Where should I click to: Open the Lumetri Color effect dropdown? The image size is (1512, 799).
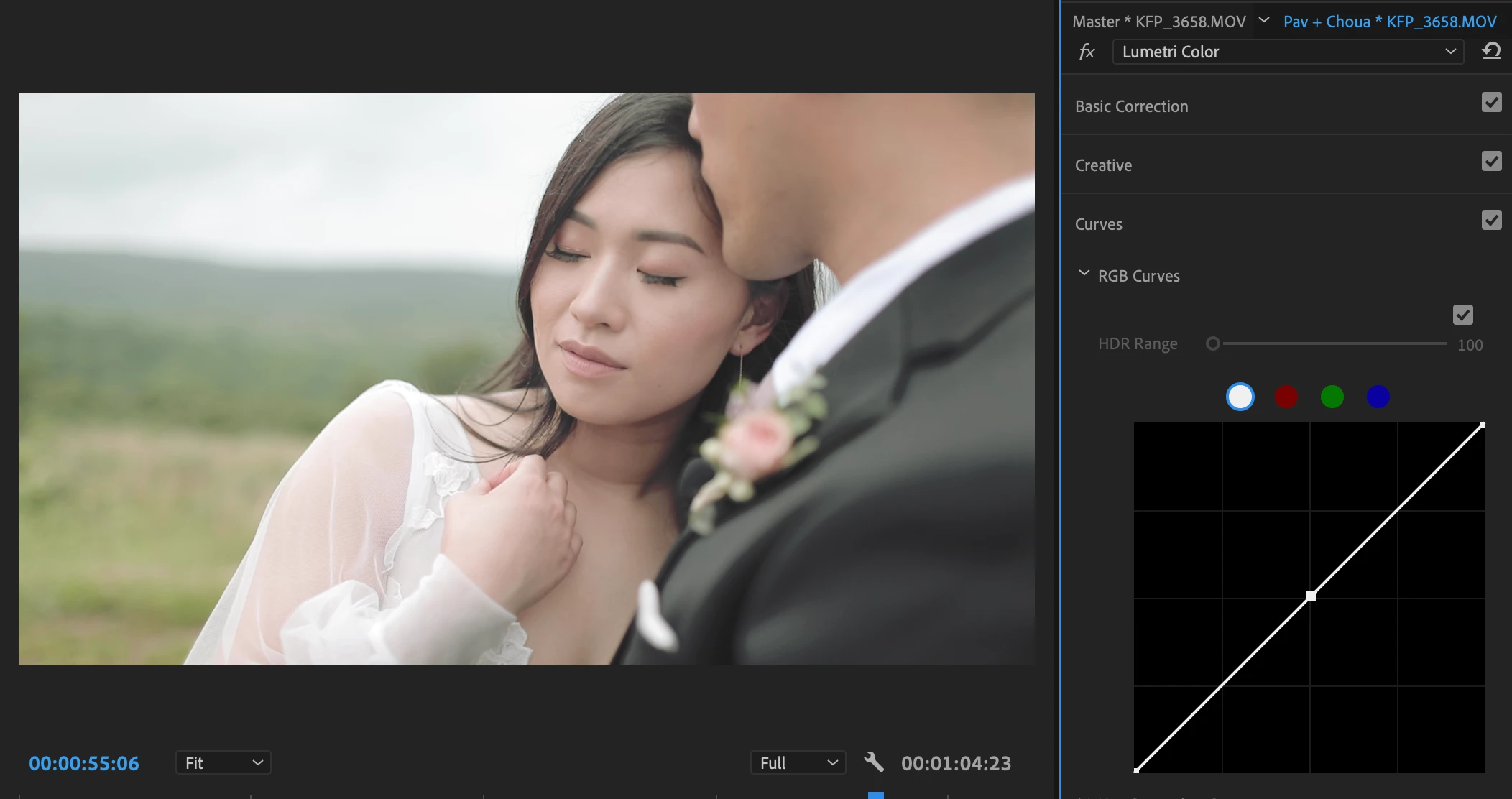pyautogui.click(x=1288, y=52)
